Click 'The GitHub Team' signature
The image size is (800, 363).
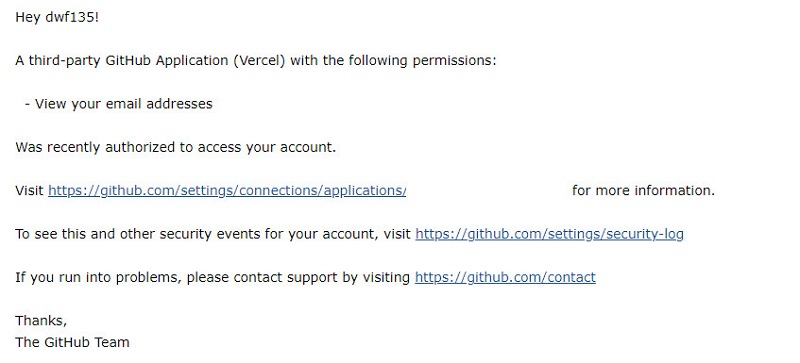[72, 342]
